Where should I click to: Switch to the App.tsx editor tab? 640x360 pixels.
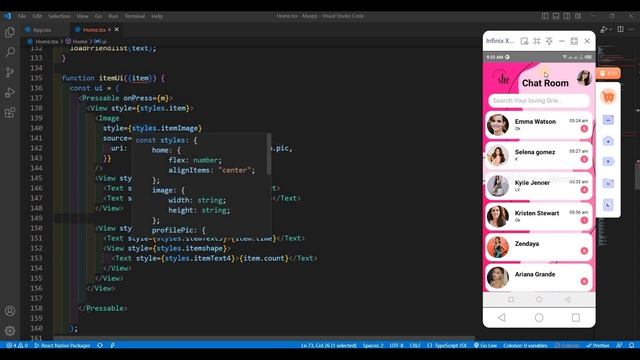click(42, 30)
